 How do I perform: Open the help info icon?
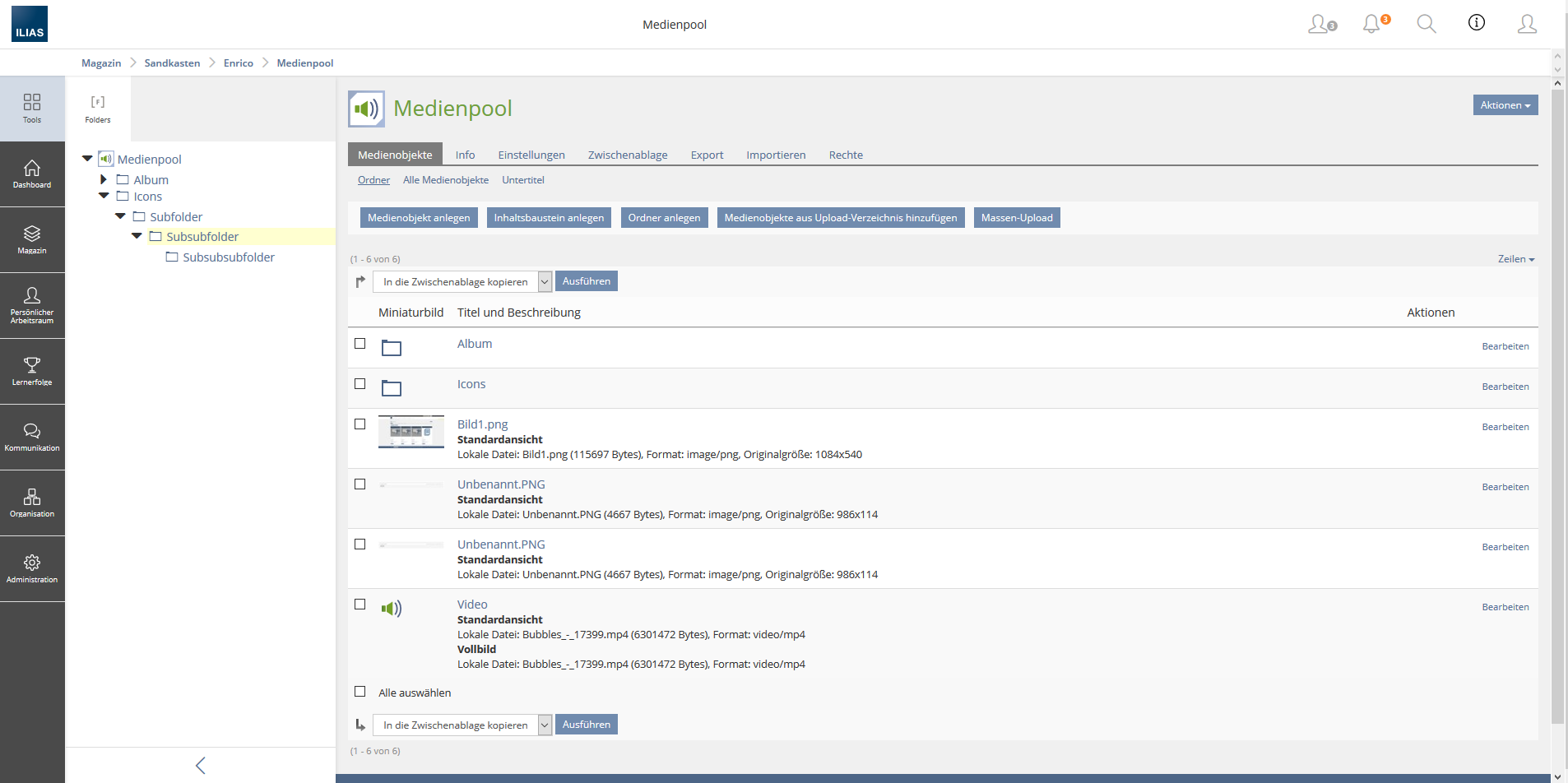(x=1477, y=23)
